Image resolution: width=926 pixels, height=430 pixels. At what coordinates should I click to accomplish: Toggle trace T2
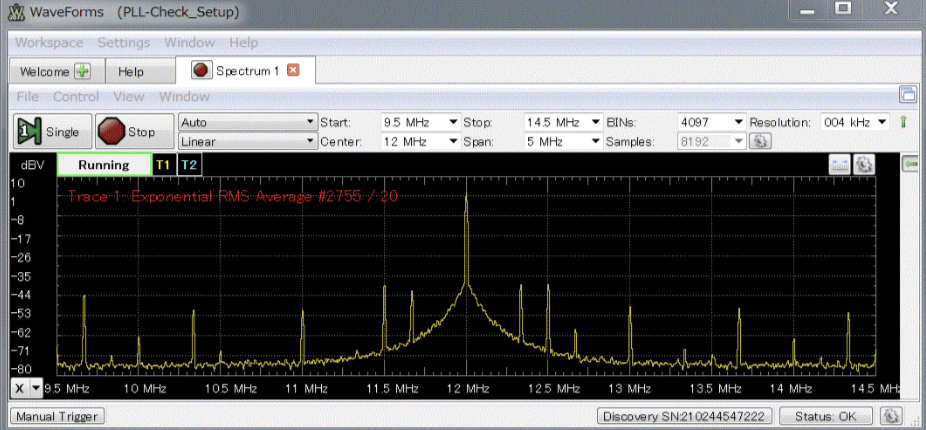[189, 165]
